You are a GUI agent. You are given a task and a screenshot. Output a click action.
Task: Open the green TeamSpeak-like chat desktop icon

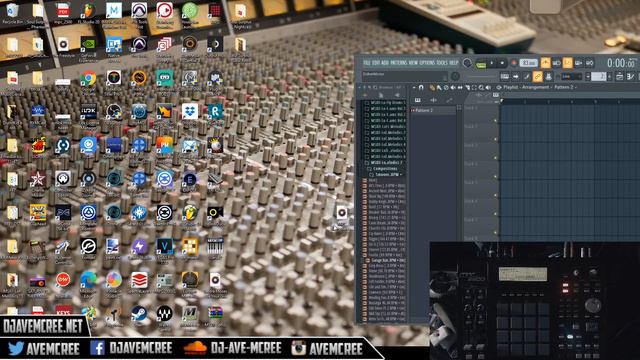click(189, 11)
